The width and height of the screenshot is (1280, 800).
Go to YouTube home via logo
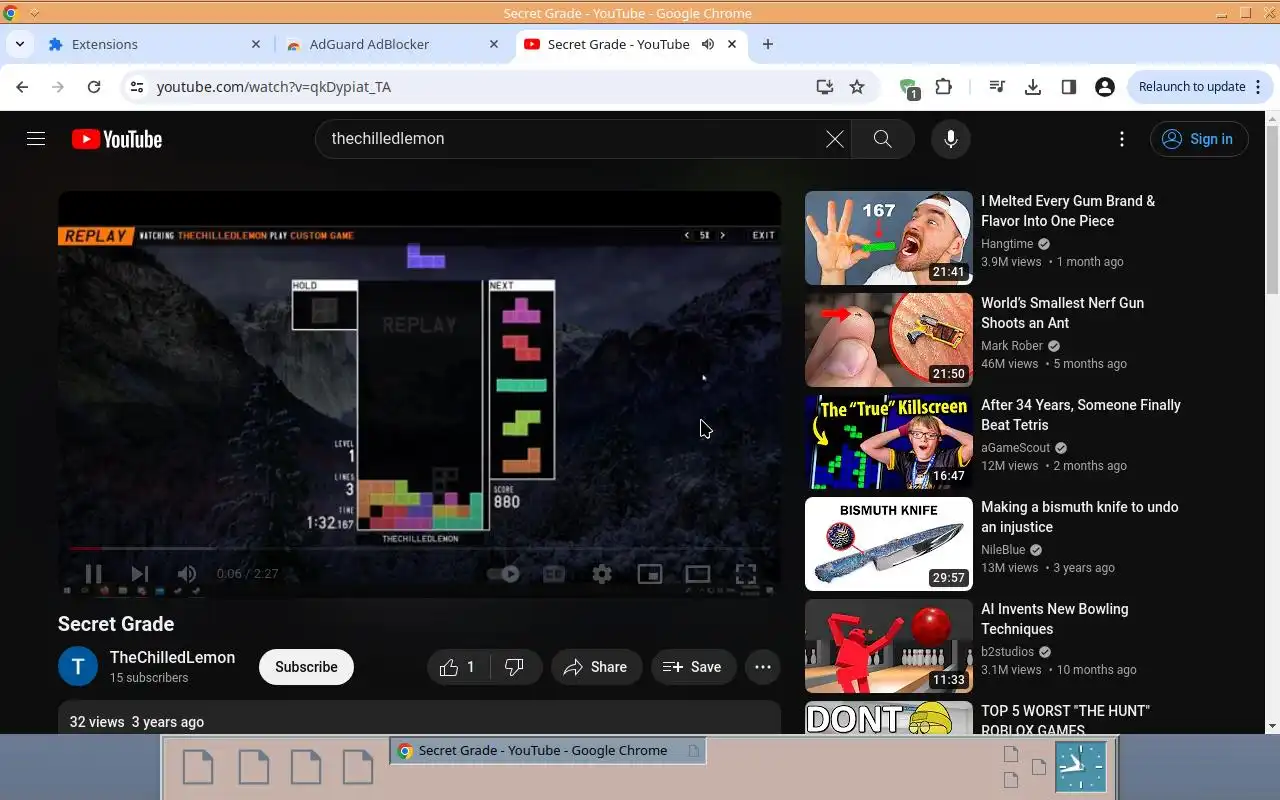click(117, 139)
